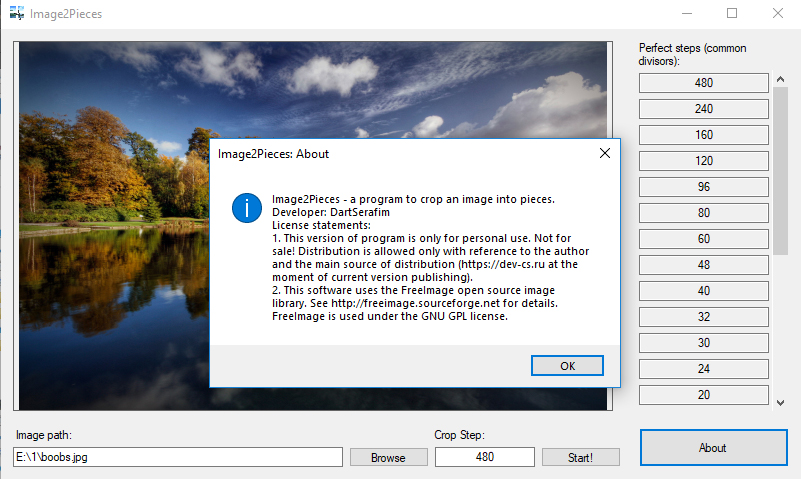Set step using the 30 button
Viewport: 801px width, 479px height.
coord(703,343)
